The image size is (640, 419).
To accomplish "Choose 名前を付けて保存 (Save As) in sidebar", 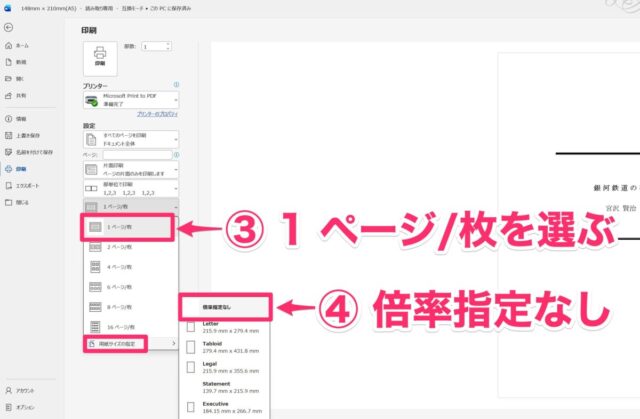I will 32,151.
